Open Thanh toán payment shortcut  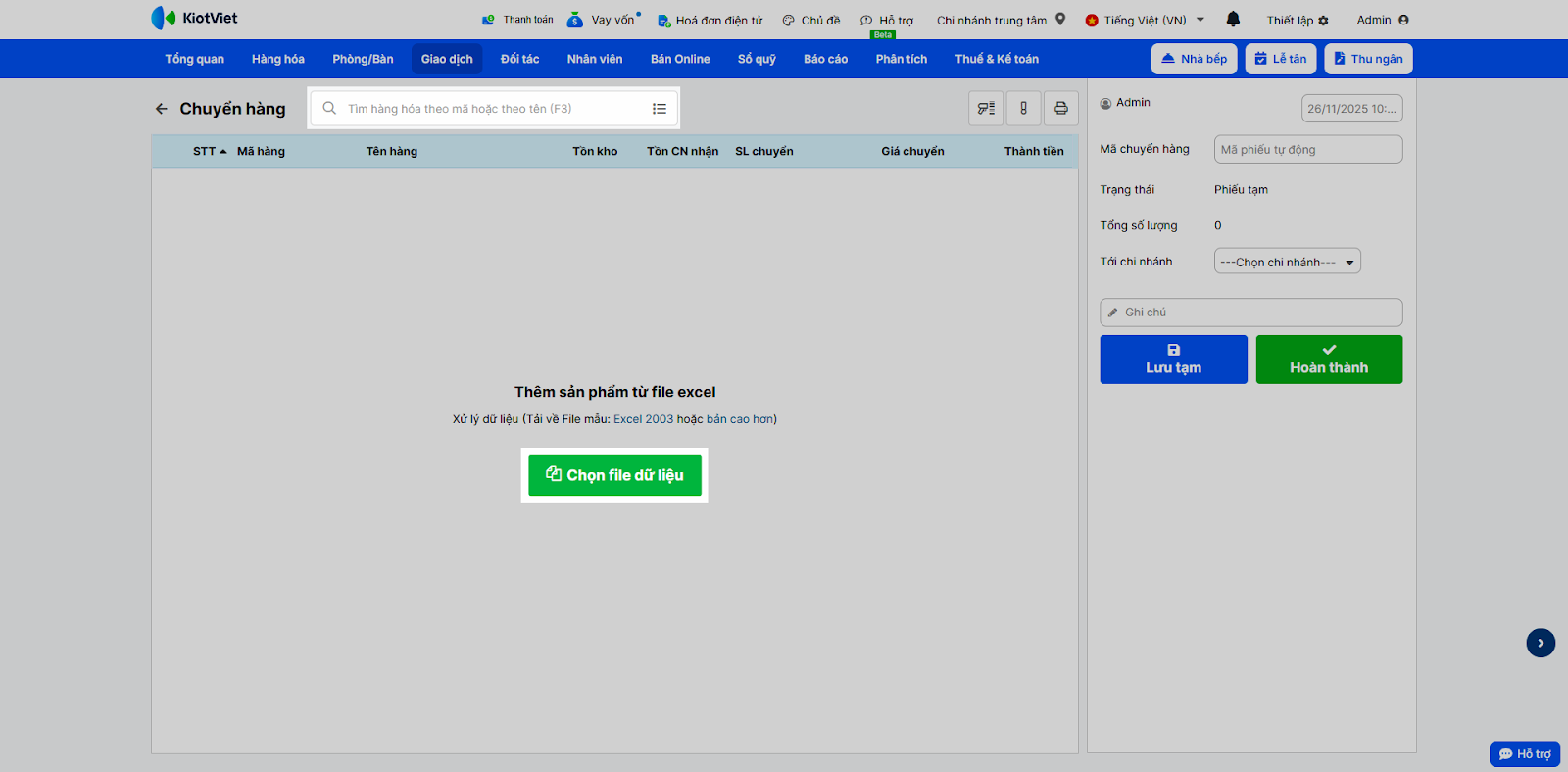(517, 20)
